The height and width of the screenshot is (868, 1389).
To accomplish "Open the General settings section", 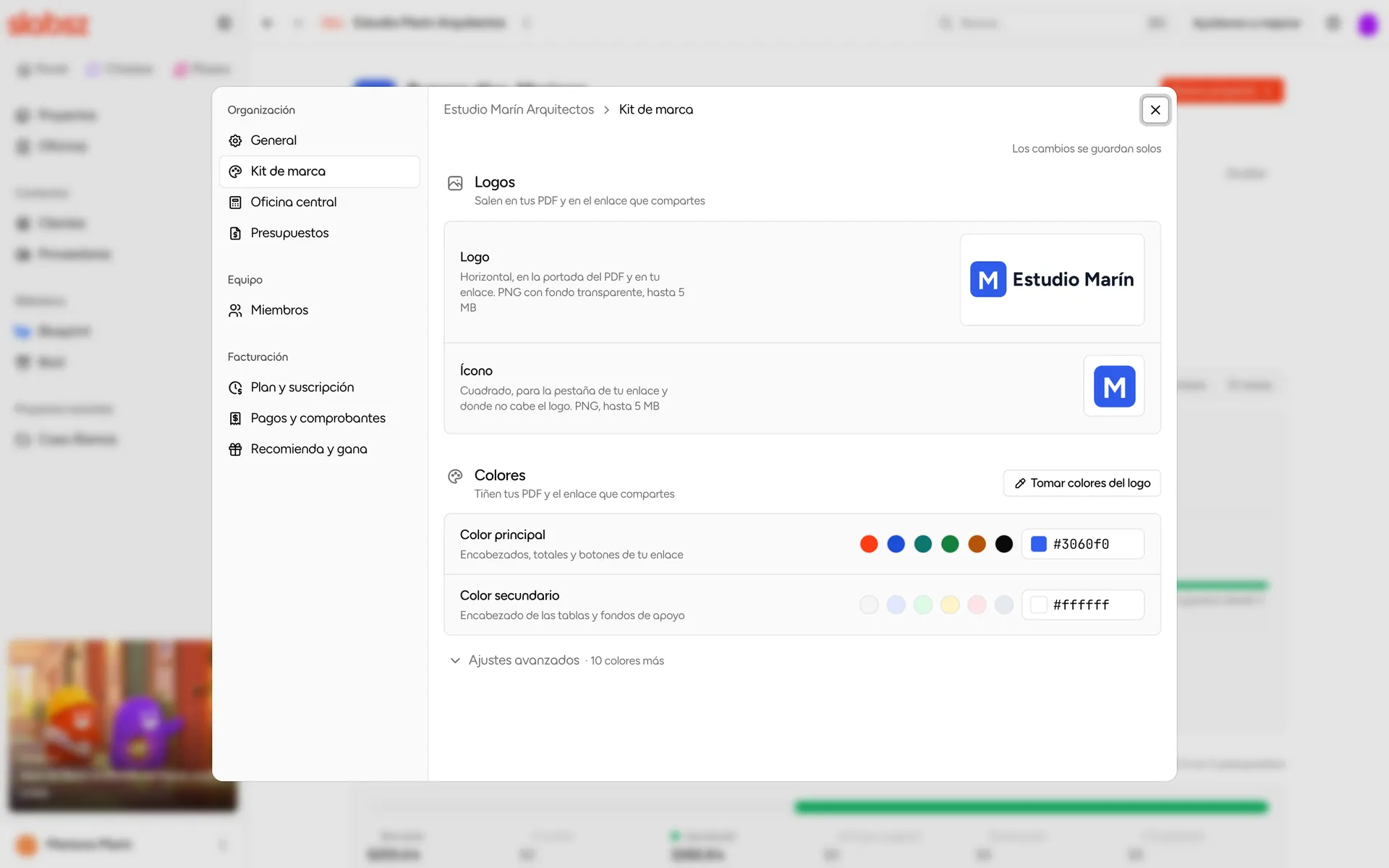I will (x=319, y=140).
